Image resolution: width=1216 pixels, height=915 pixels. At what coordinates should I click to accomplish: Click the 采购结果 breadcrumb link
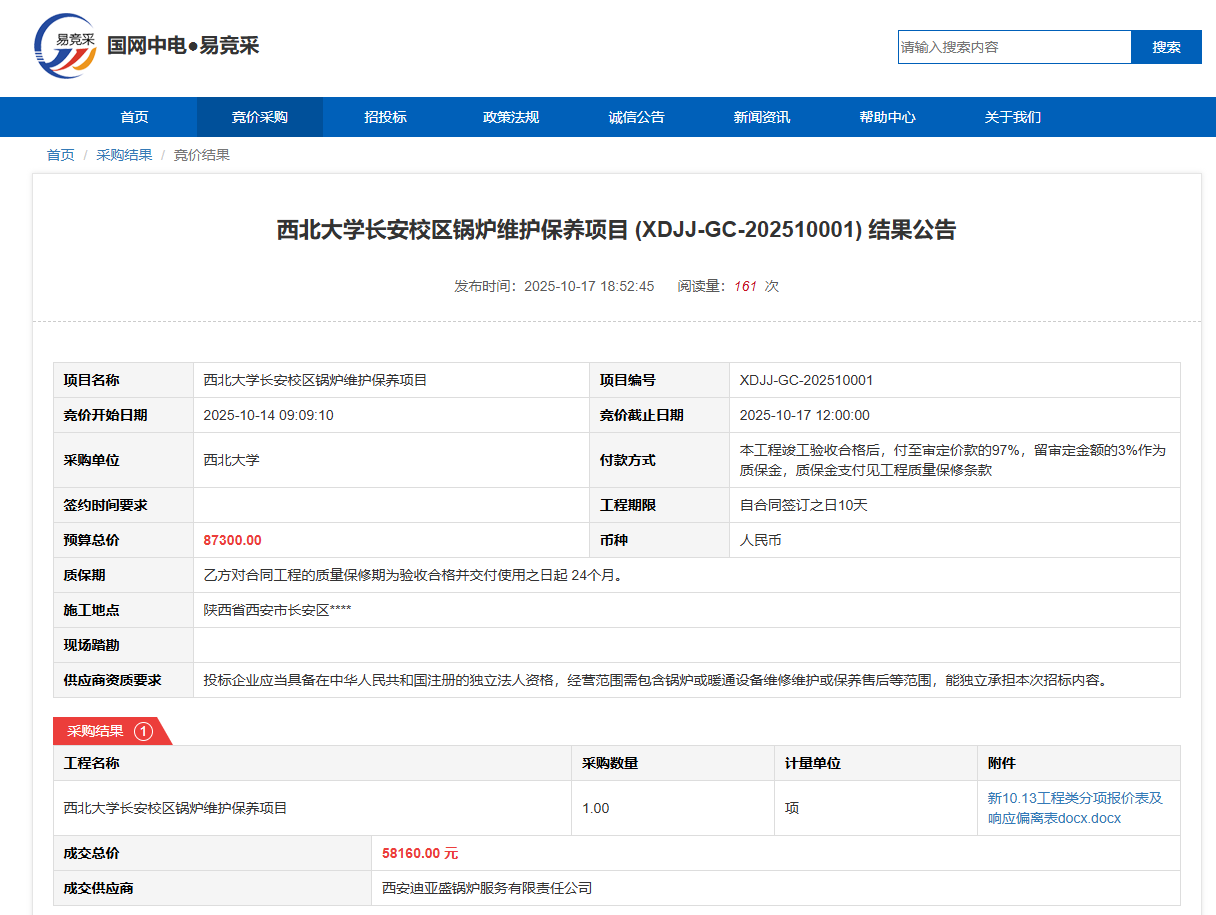[124, 155]
